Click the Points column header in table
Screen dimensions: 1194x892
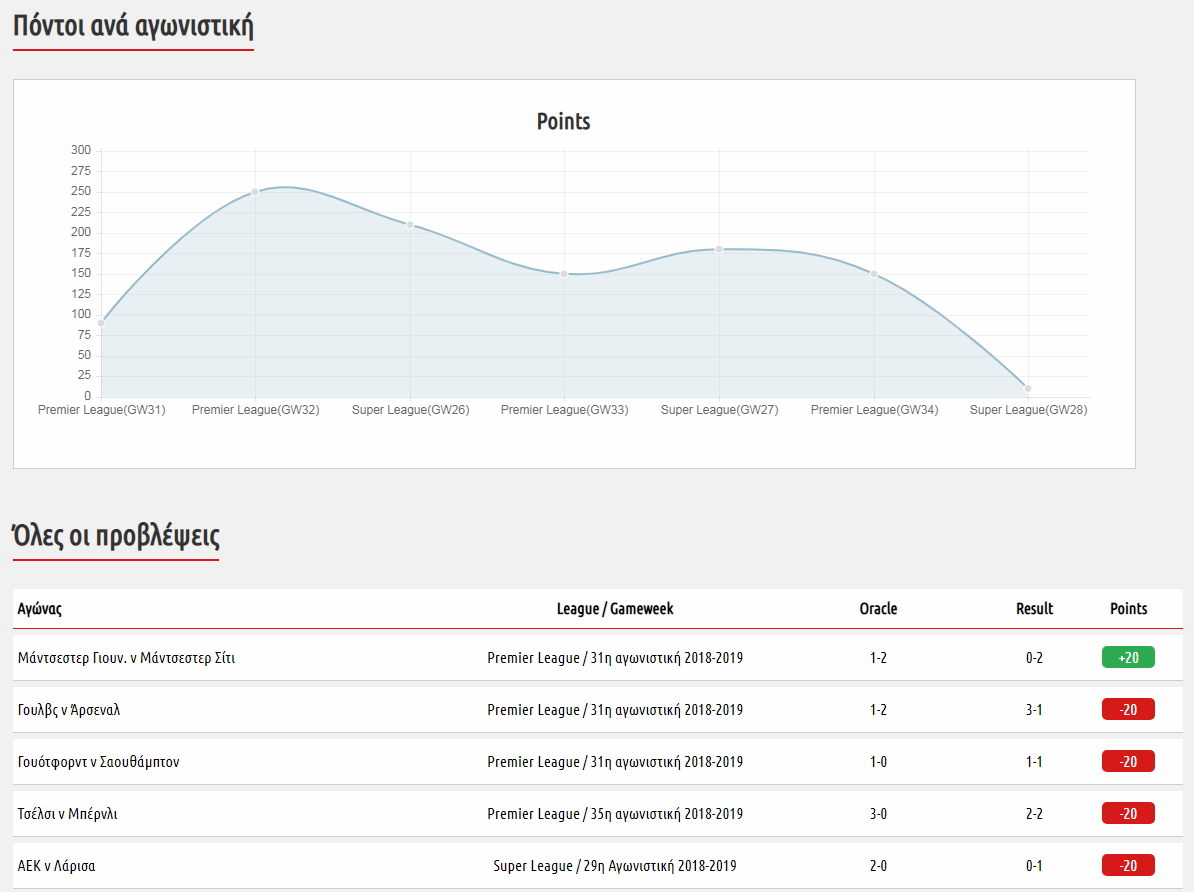[x=1128, y=609]
